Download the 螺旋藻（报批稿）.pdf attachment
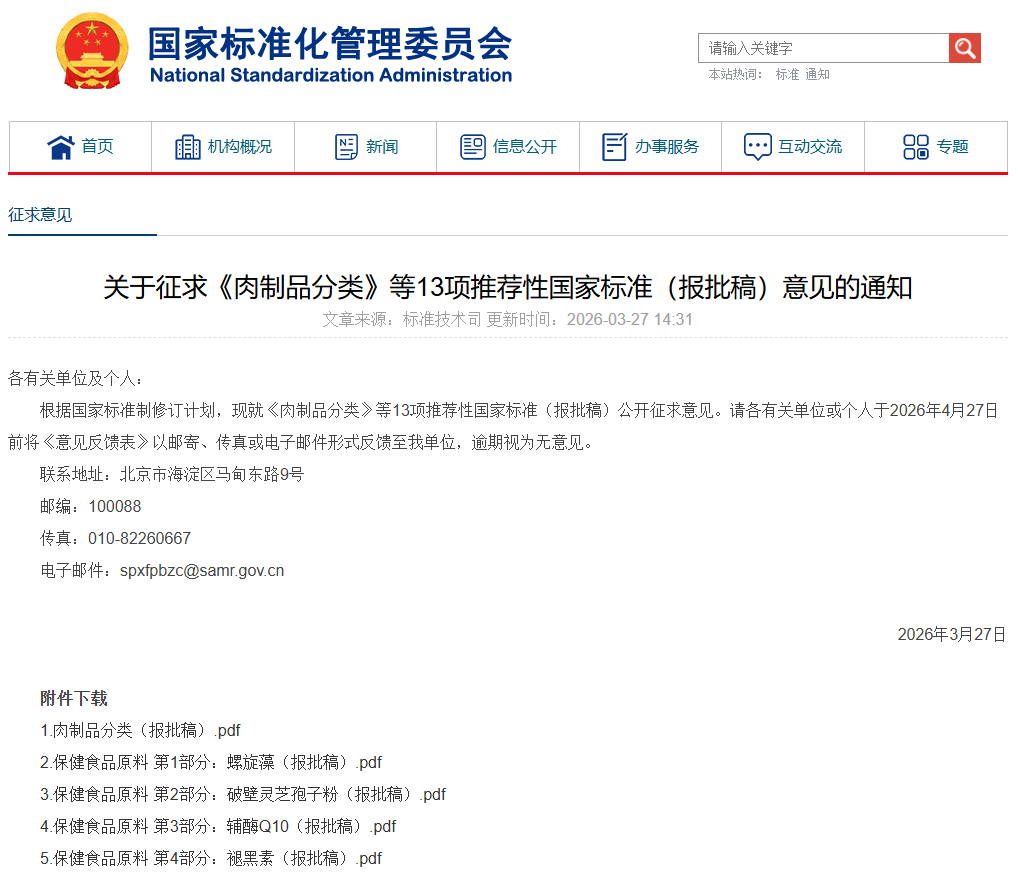1018x874 pixels. click(x=211, y=762)
